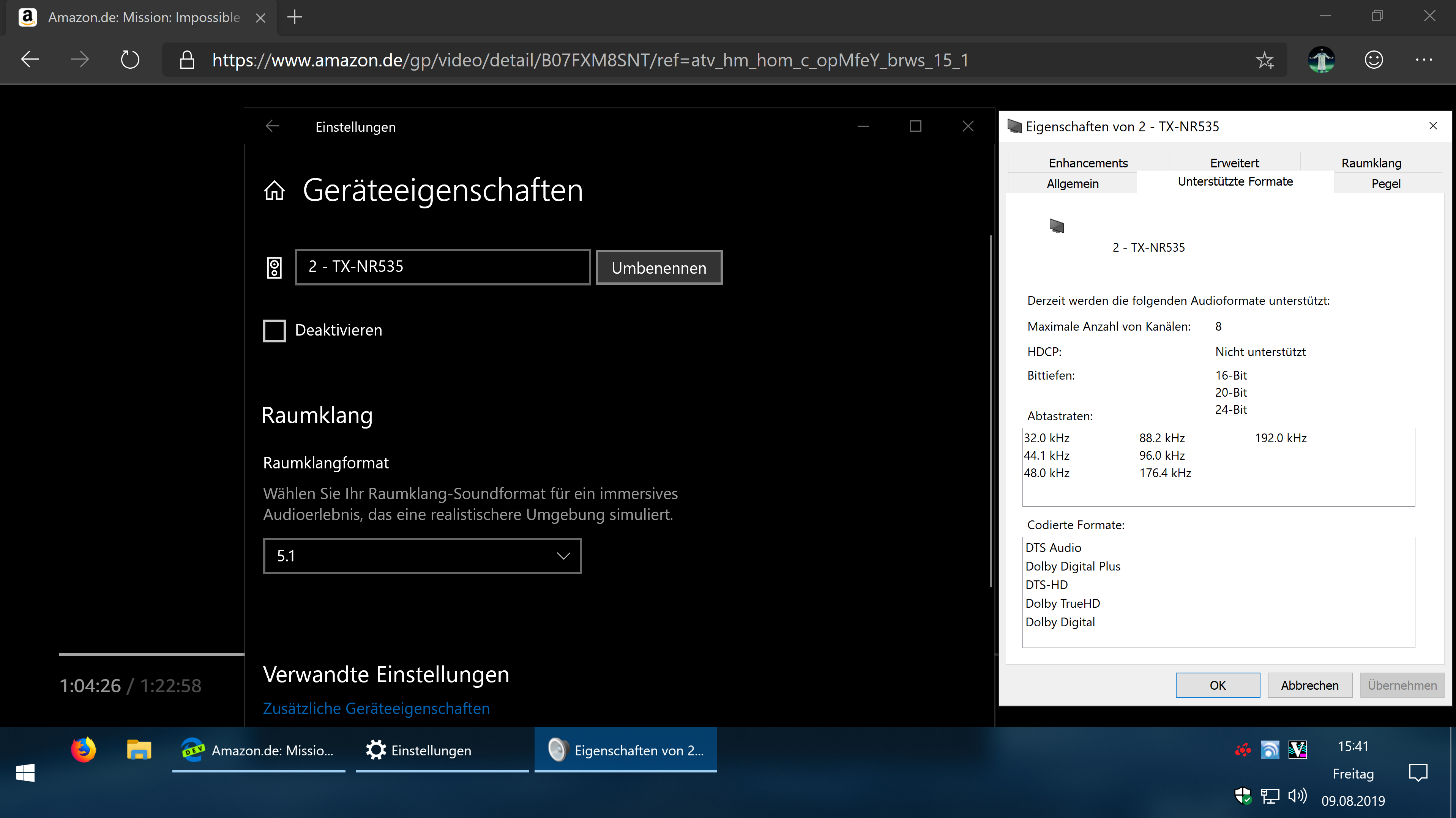Select the Unterstützte Formate tab
The height and width of the screenshot is (818, 1456).
coord(1235,181)
